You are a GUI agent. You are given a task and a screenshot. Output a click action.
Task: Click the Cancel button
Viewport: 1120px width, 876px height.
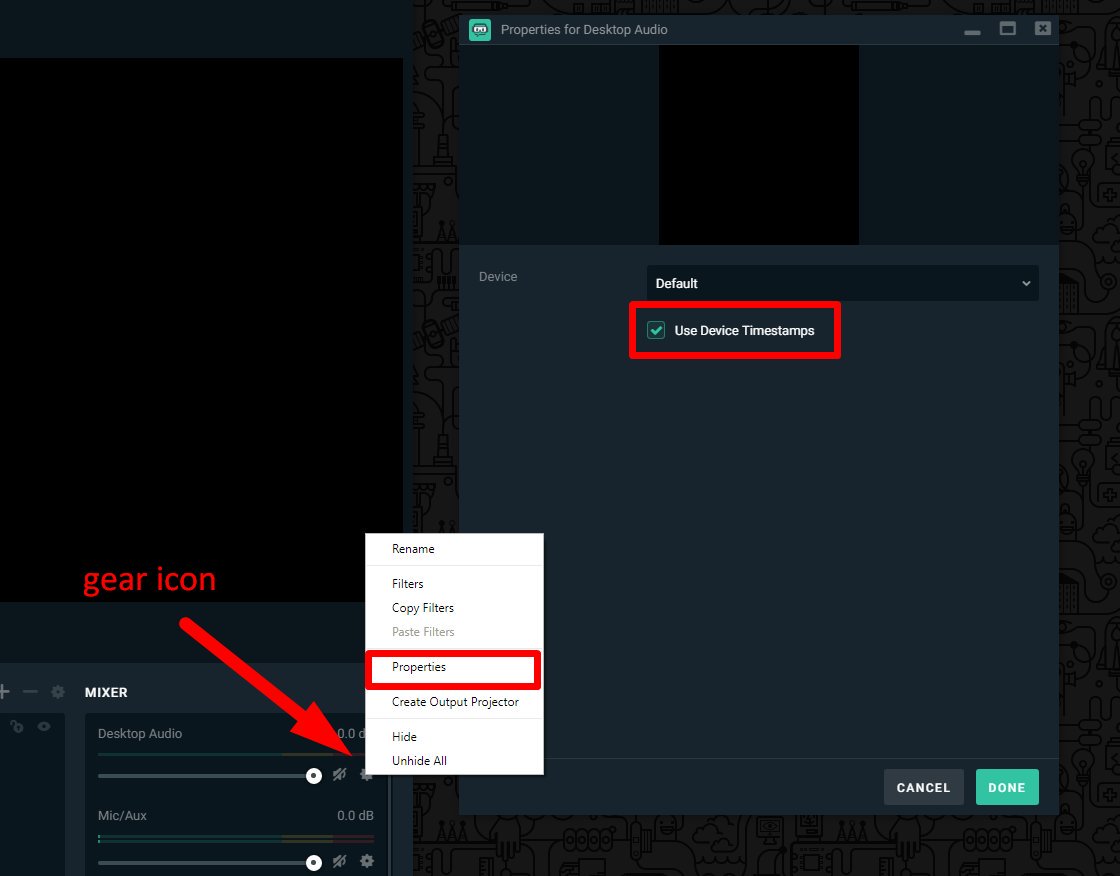[x=923, y=787]
